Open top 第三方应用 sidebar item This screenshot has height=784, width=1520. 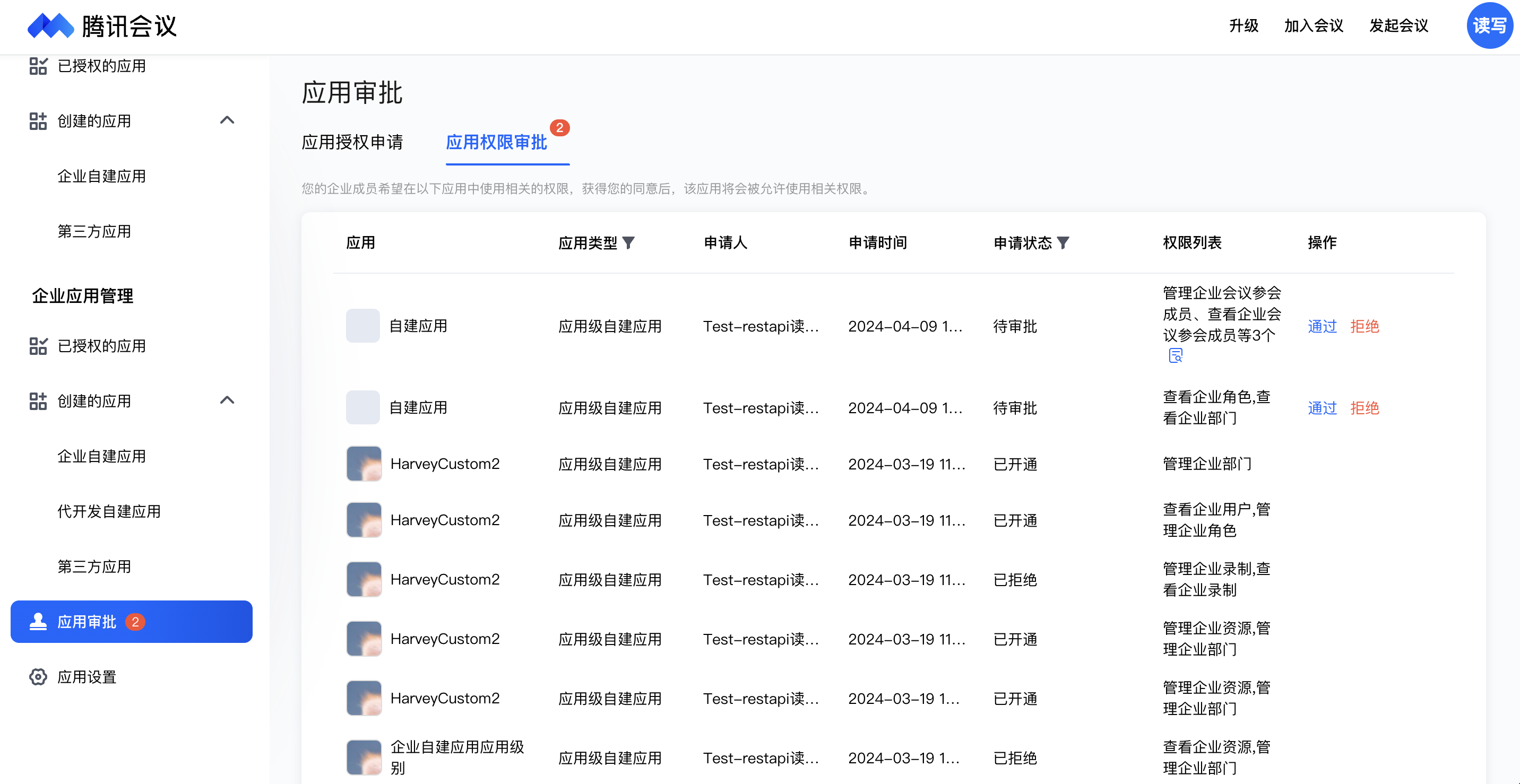94,231
